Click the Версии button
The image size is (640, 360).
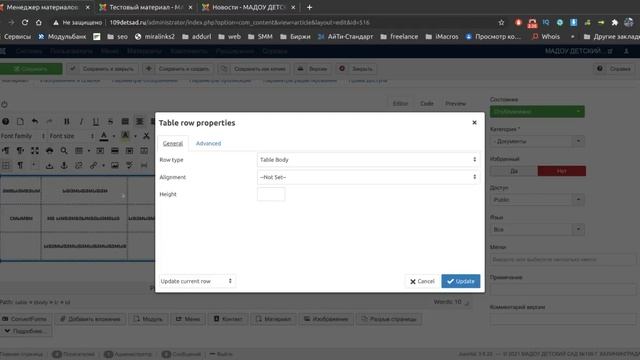coord(312,69)
